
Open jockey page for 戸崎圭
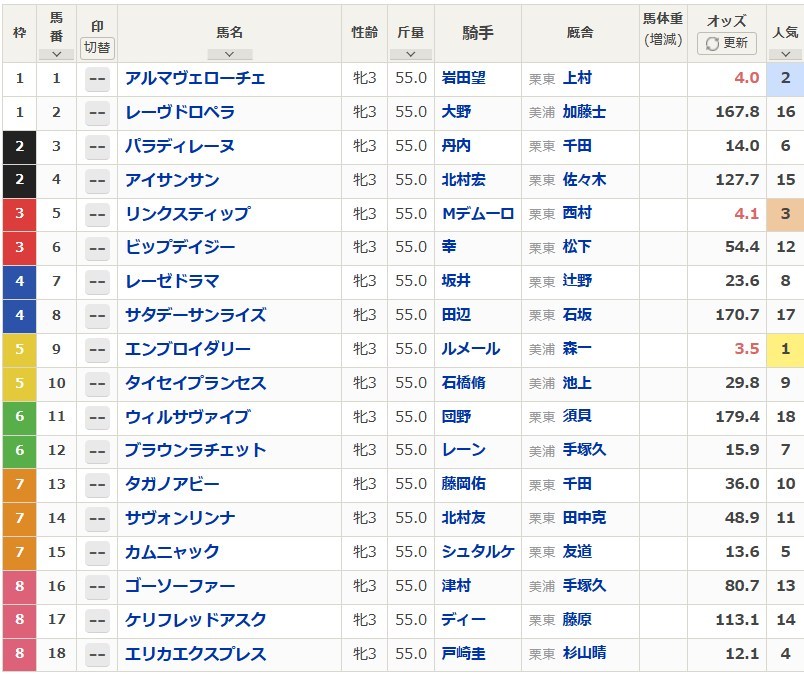[464, 653]
